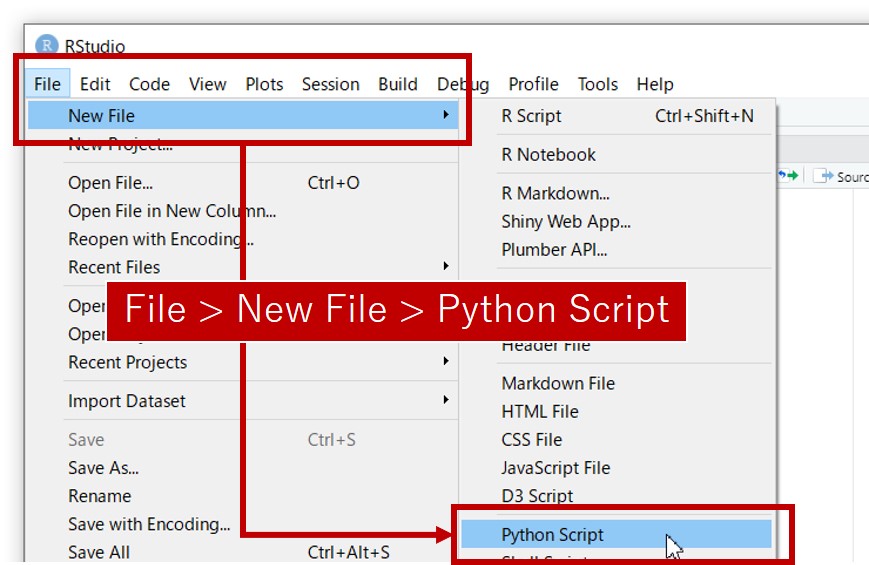Open the Edit menu
Viewport: 869px width, 565px height.
(x=95, y=84)
